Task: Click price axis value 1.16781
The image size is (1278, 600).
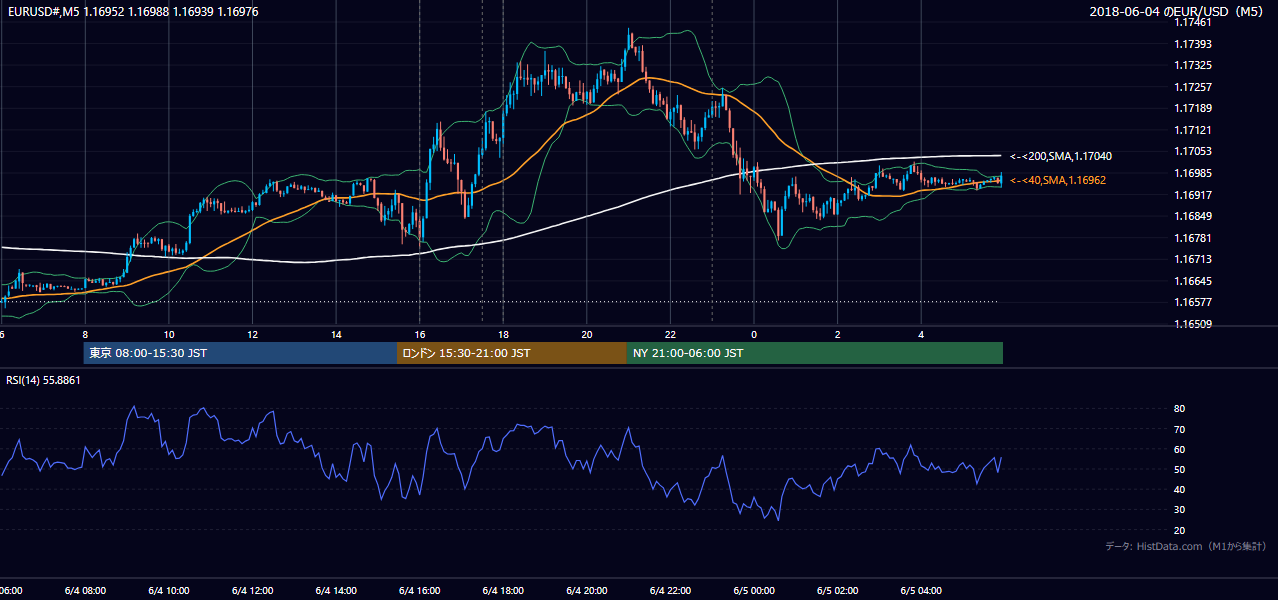Action: [x=1192, y=238]
